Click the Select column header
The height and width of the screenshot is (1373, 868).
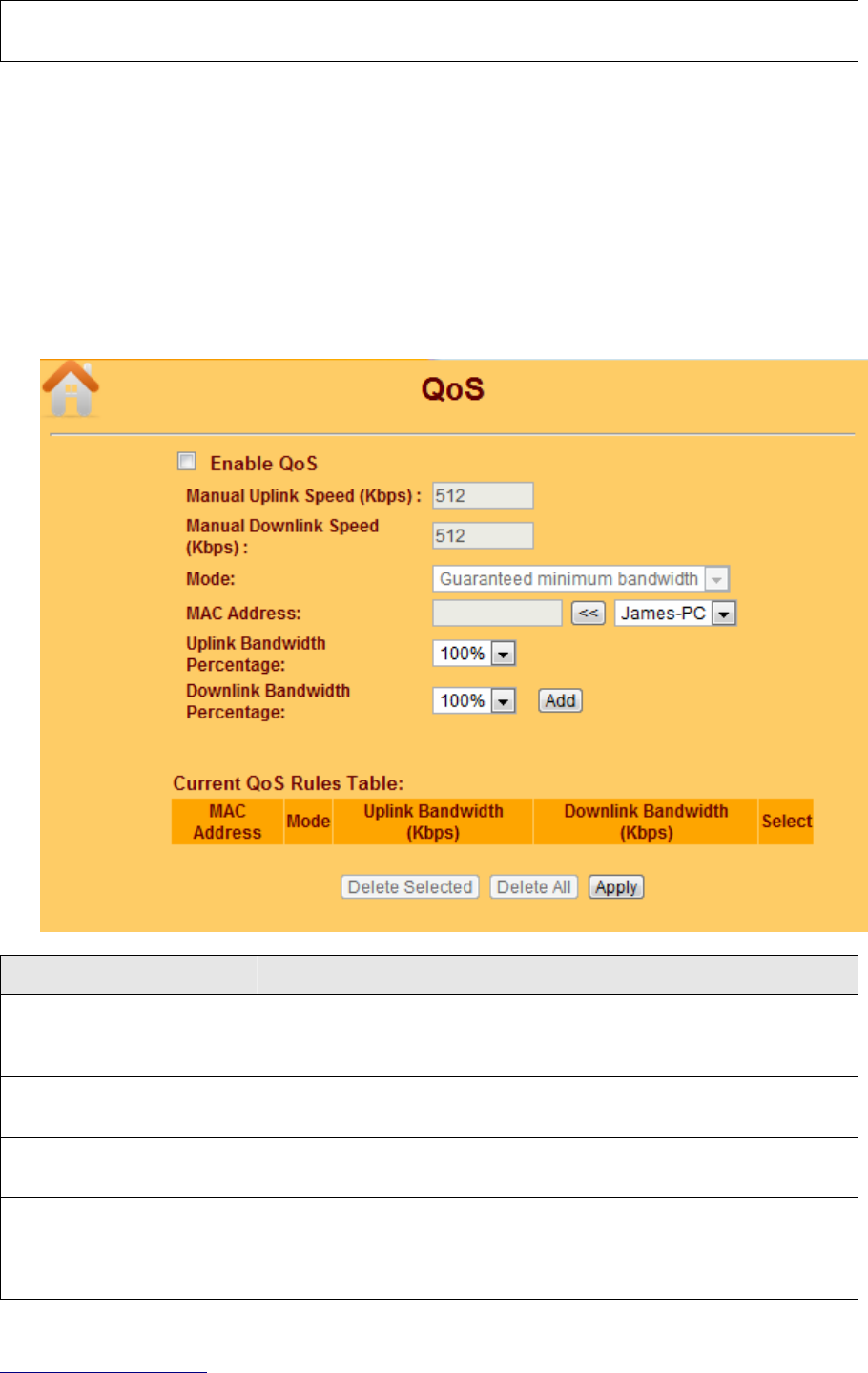pos(786,822)
